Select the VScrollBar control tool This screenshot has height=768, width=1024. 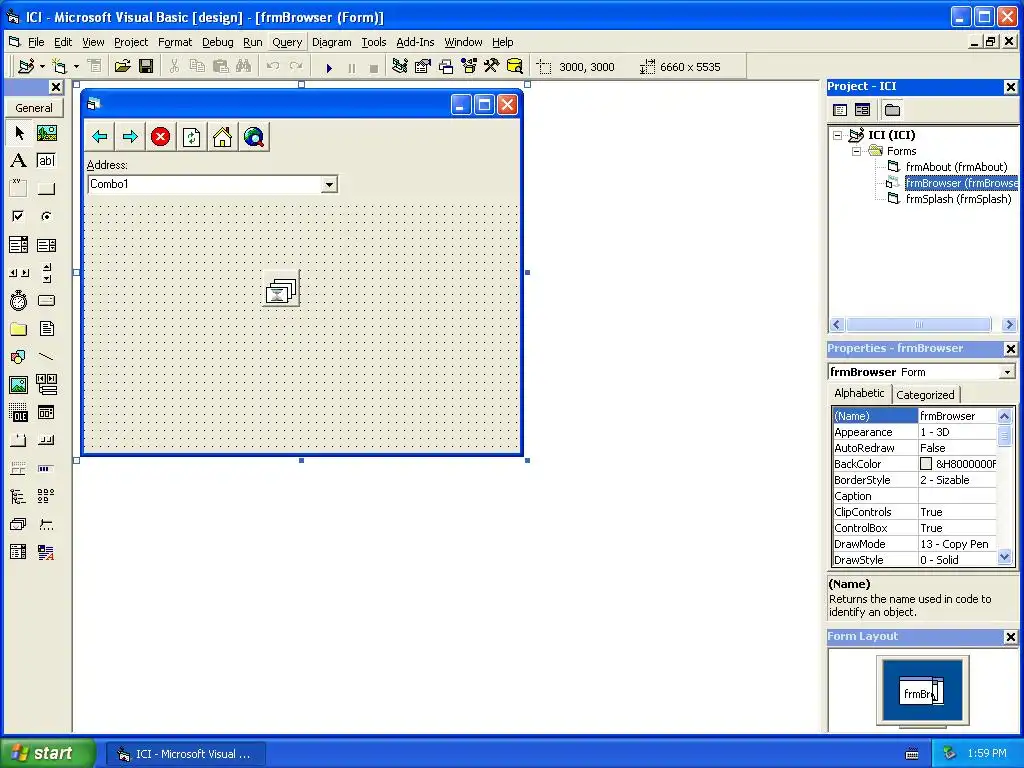pyautogui.click(x=46, y=273)
